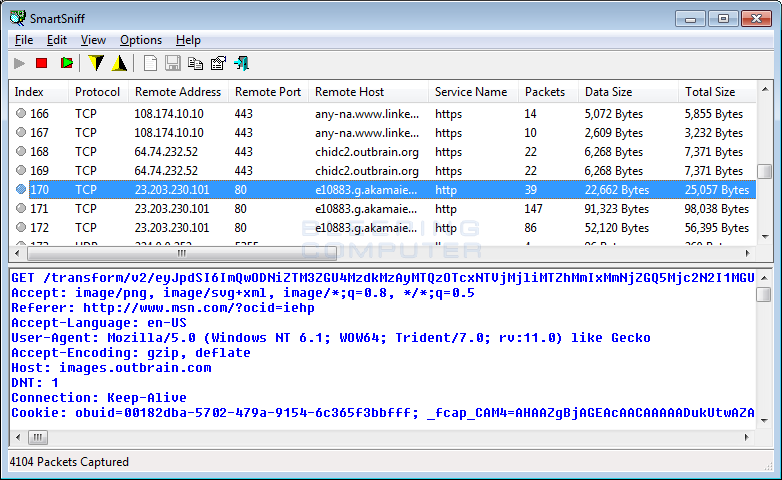Open Display Filter funnel icon
This screenshot has height=480, width=782.
(96, 63)
